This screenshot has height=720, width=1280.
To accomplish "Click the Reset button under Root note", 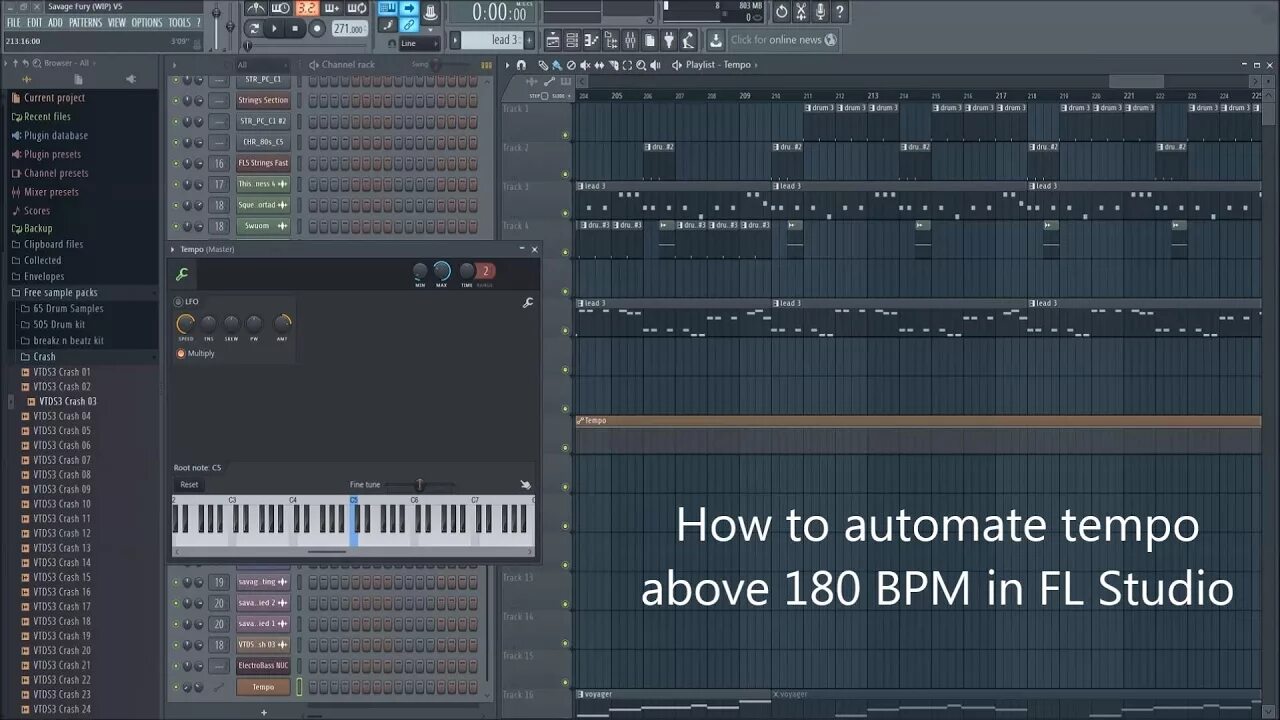I will [189, 485].
